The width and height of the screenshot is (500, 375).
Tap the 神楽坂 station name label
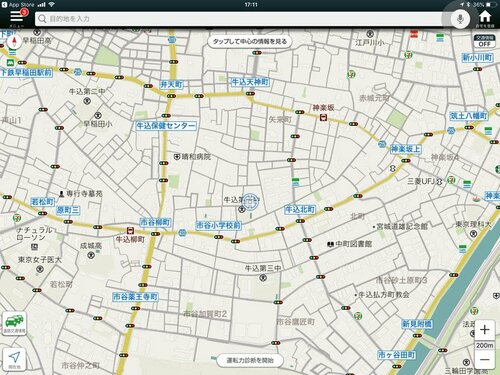pos(323,108)
